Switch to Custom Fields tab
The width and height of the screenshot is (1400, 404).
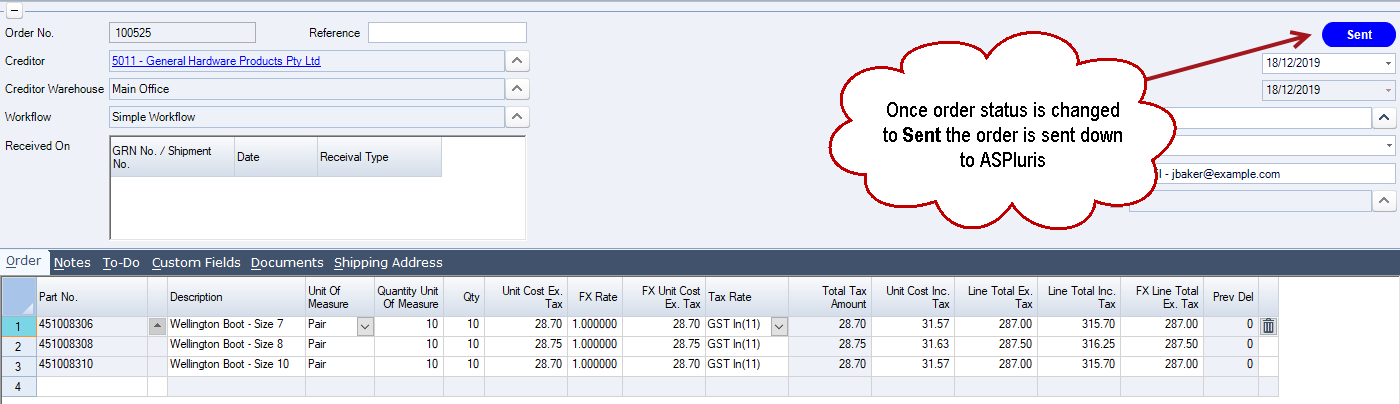[x=196, y=263]
